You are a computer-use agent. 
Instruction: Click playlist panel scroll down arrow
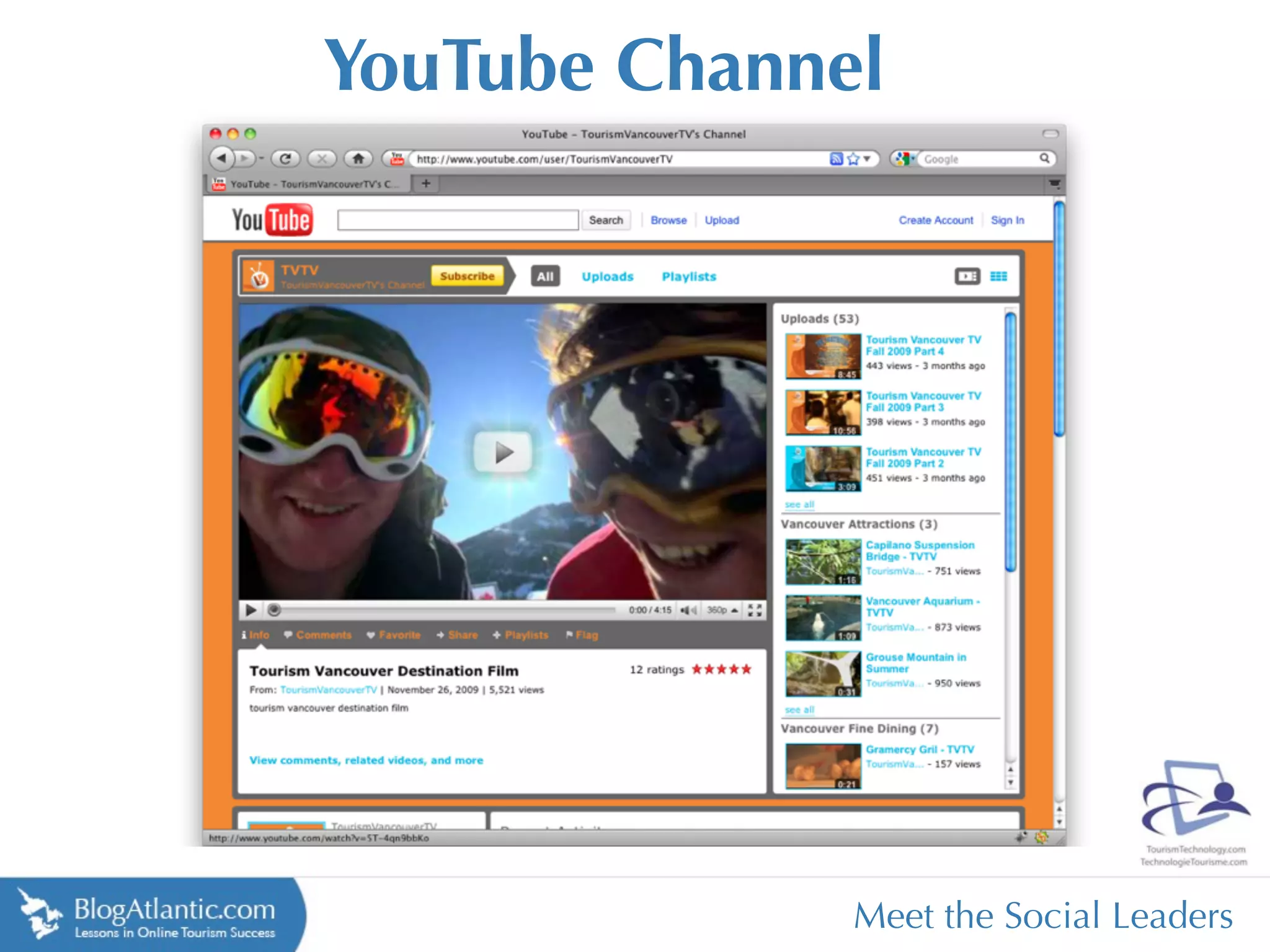1010,782
